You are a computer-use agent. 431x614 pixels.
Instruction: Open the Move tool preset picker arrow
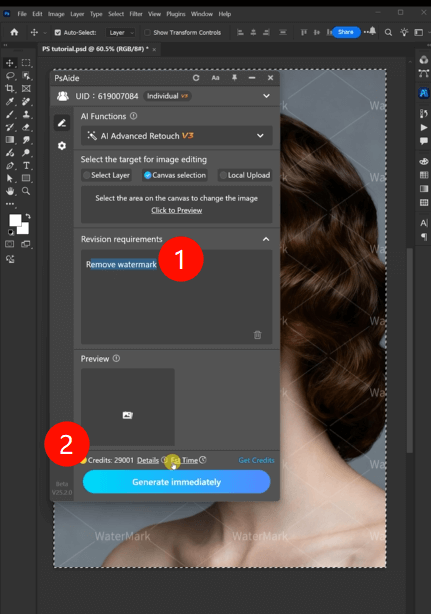click(x=45, y=33)
